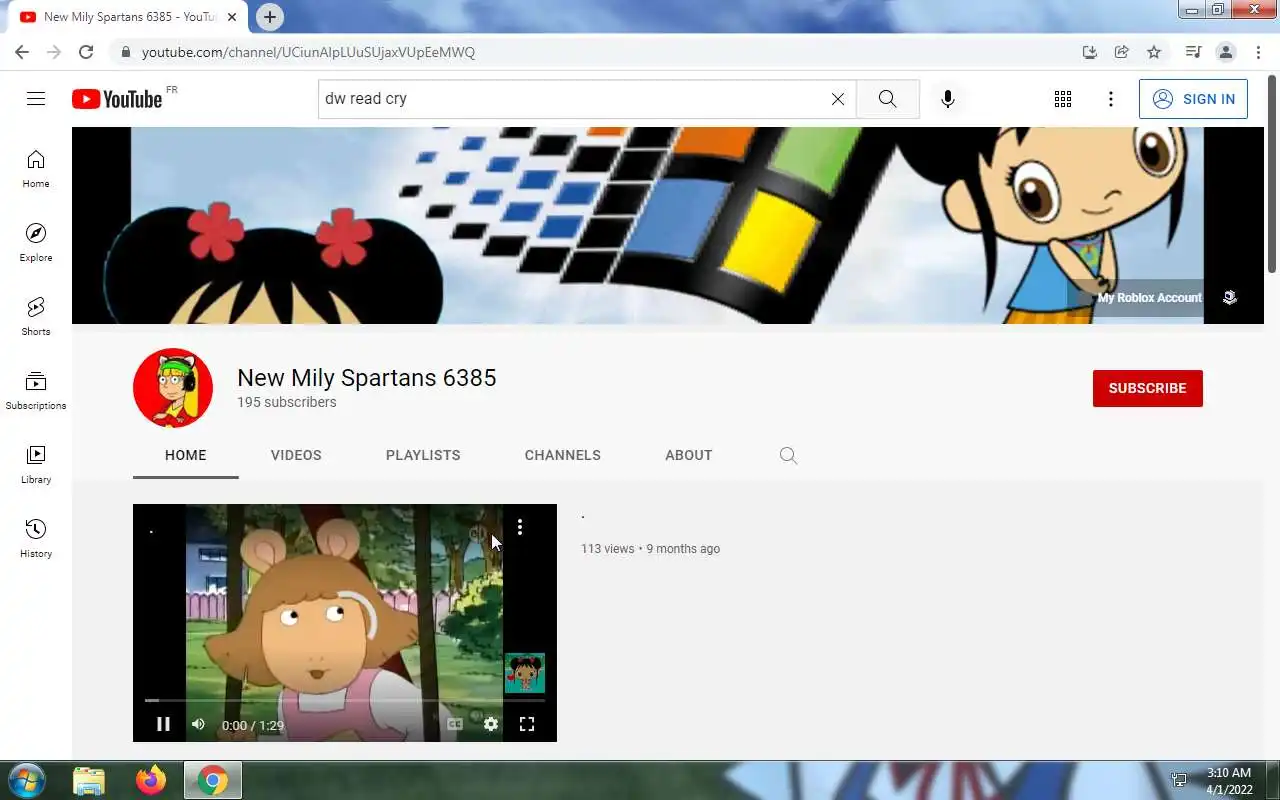1280x800 pixels.
Task: Open the My Roblox Account banner link
Action: (x=1149, y=298)
